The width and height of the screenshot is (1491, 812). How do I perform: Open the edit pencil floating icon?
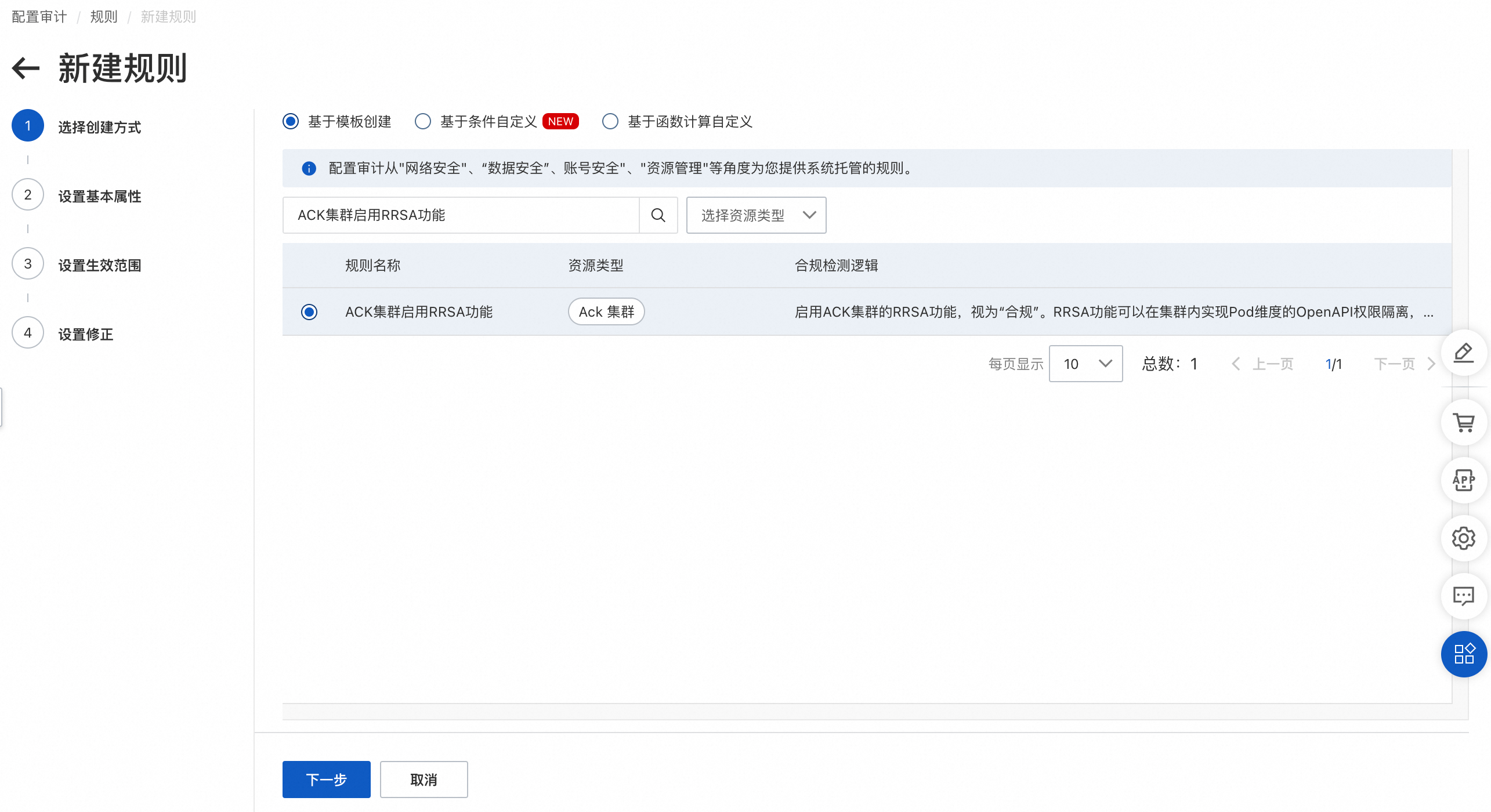pyautogui.click(x=1463, y=353)
